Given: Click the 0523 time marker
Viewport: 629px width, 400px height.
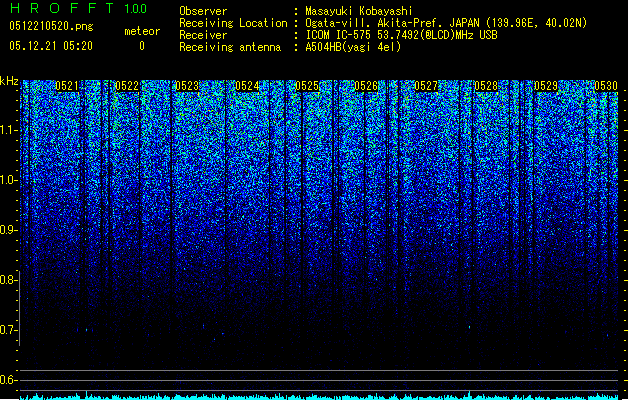Looking at the screenshot, I should click(187, 86).
